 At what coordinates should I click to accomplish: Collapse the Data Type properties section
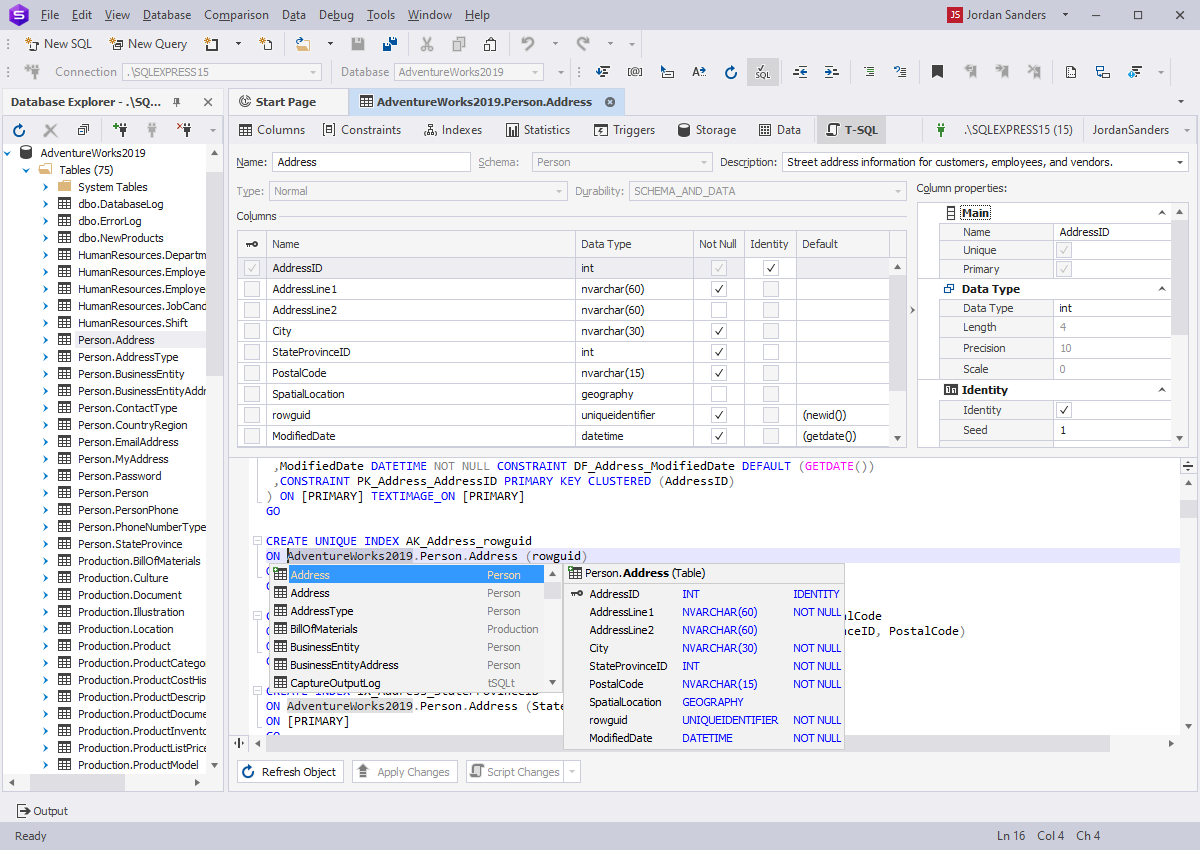(x=1162, y=289)
